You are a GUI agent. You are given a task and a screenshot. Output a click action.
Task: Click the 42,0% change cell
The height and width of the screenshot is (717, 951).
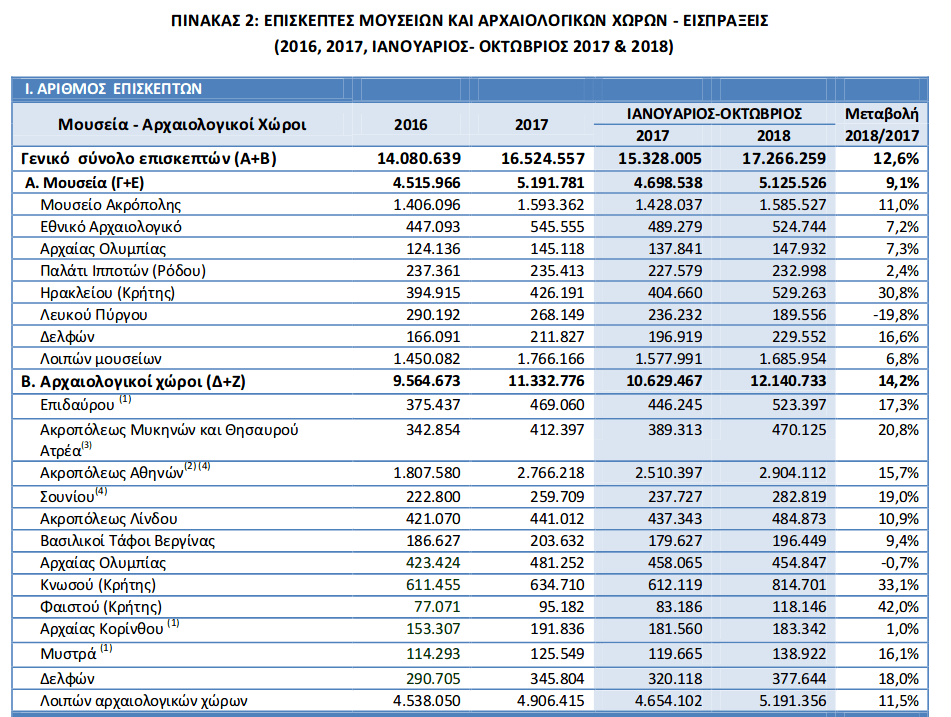pyautogui.click(x=898, y=607)
